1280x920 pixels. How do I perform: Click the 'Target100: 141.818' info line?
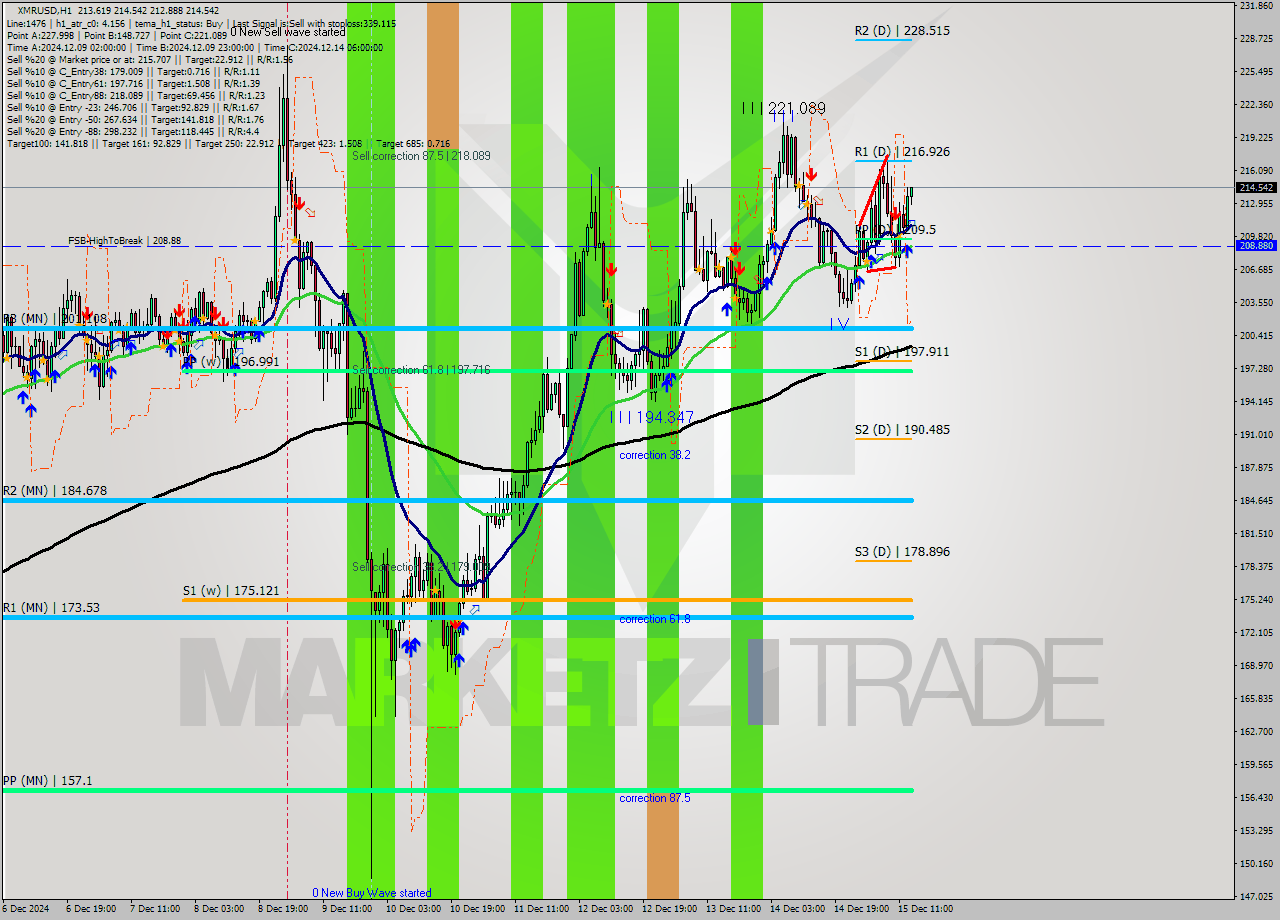pos(228,144)
